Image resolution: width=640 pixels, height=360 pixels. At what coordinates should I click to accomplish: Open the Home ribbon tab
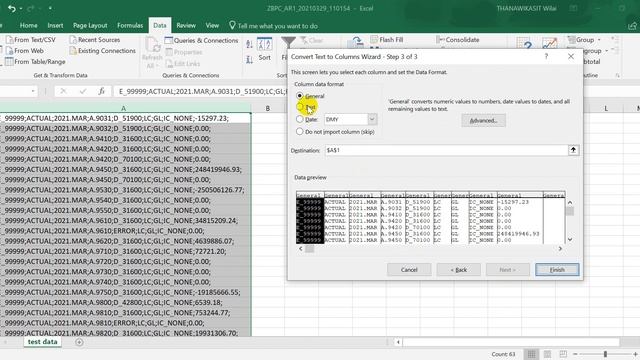pos(29,25)
